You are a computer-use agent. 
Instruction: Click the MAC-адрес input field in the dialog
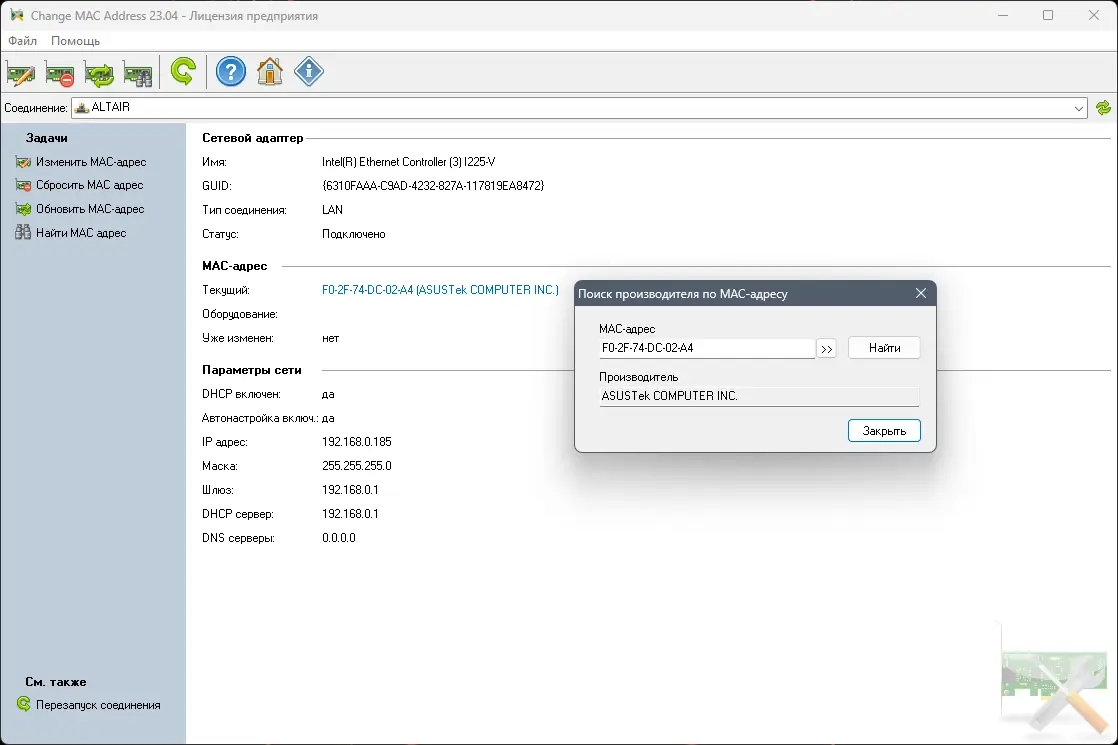(707, 348)
